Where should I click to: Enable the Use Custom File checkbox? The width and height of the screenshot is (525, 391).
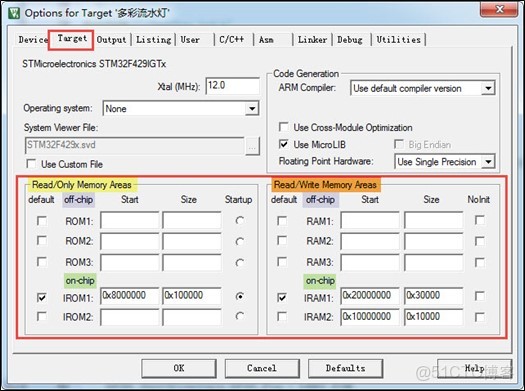pyautogui.click(x=31, y=164)
